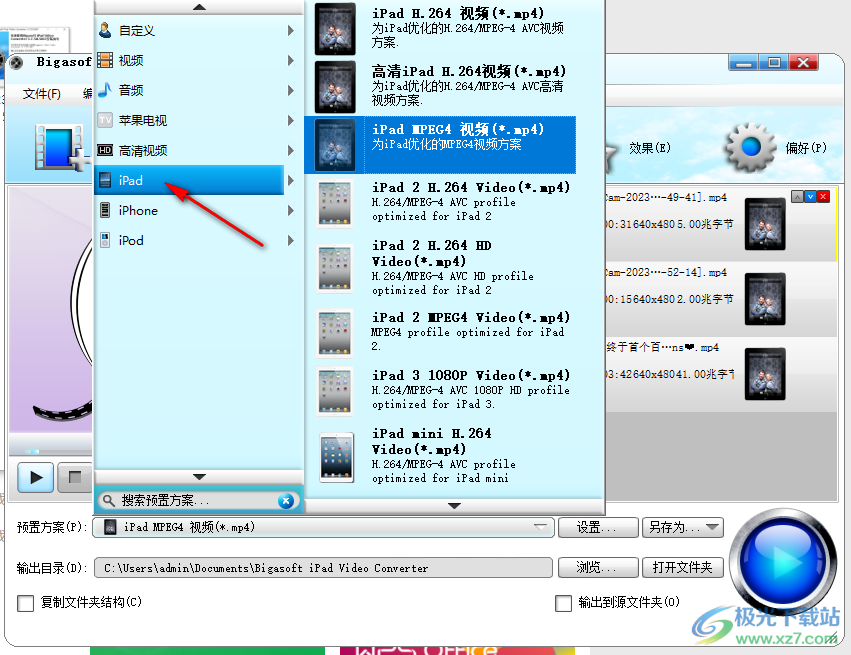Click the iPad H.264 视频 preset thumbnail
851x655 pixels.
335,29
